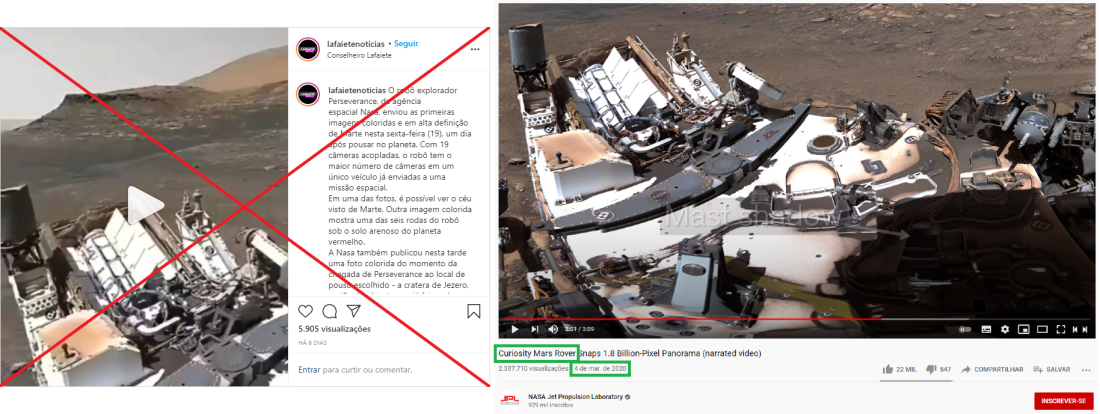Mute the YouTube video volume

click(x=553, y=329)
